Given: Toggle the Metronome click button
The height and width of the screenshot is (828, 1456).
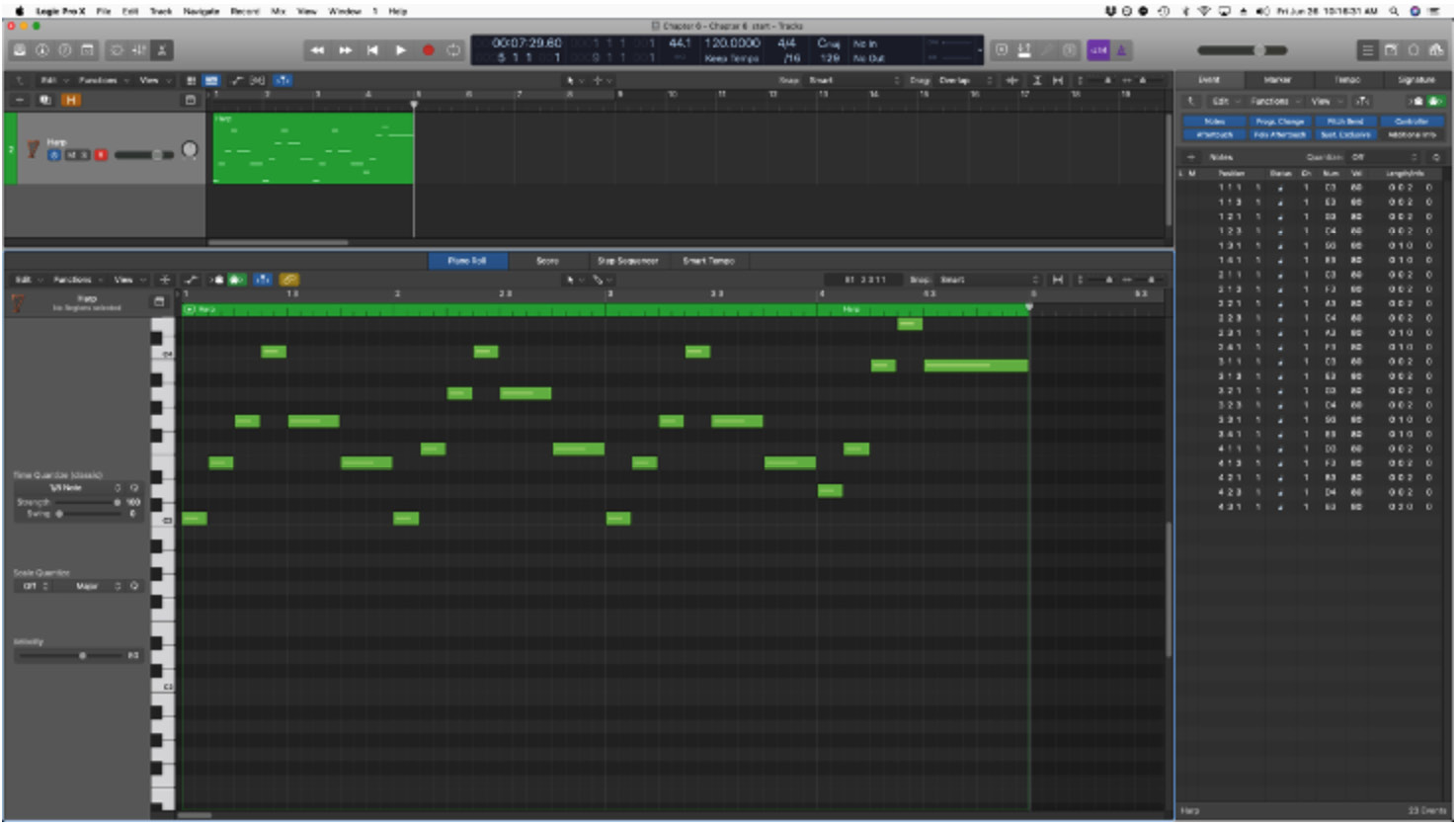Looking at the screenshot, I should pos(1122,50).
